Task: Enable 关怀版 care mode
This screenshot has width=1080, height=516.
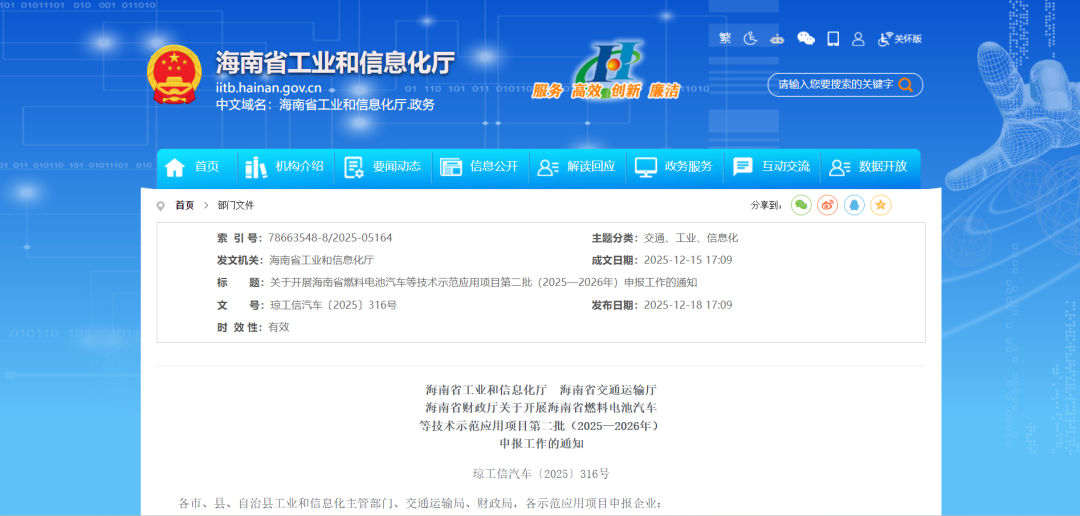Action: [900, 39]
